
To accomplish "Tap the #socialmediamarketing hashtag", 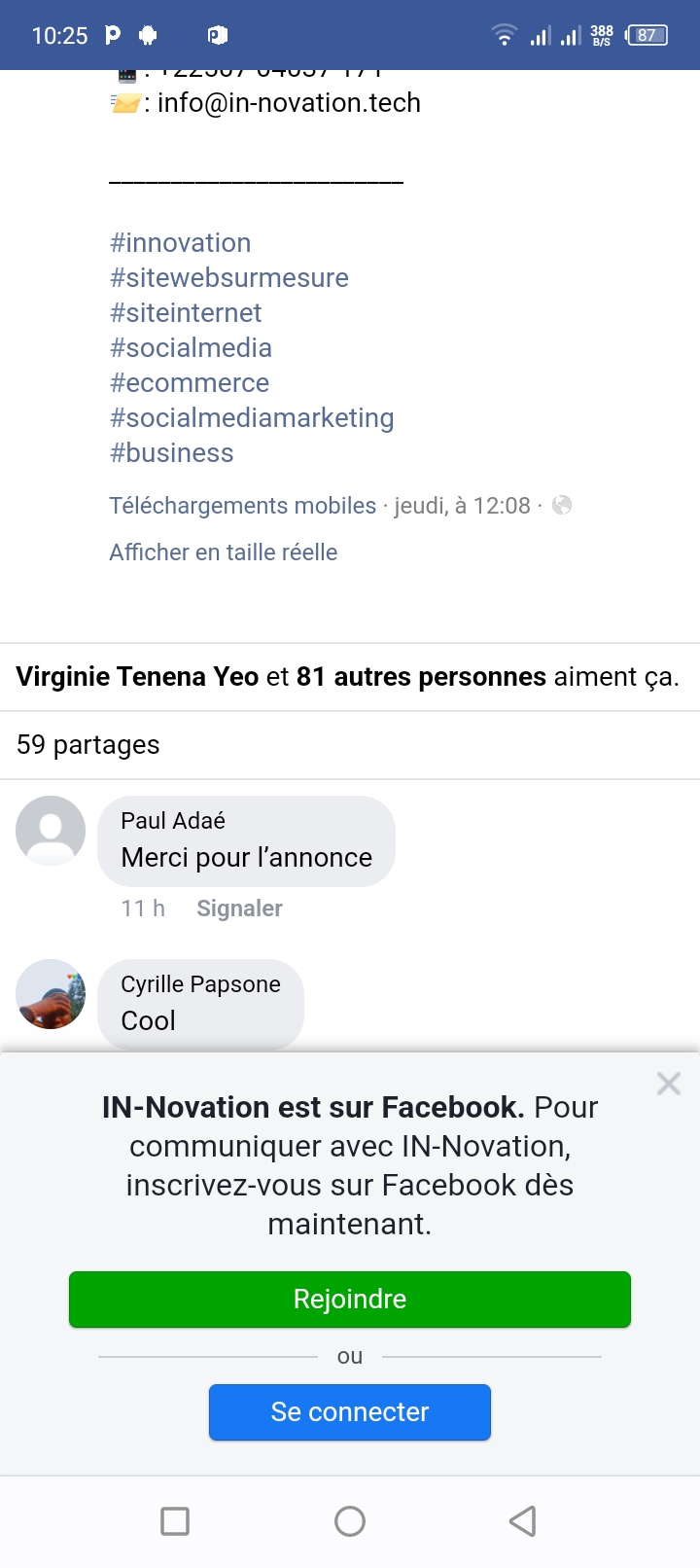I will [x=252, y=418].
